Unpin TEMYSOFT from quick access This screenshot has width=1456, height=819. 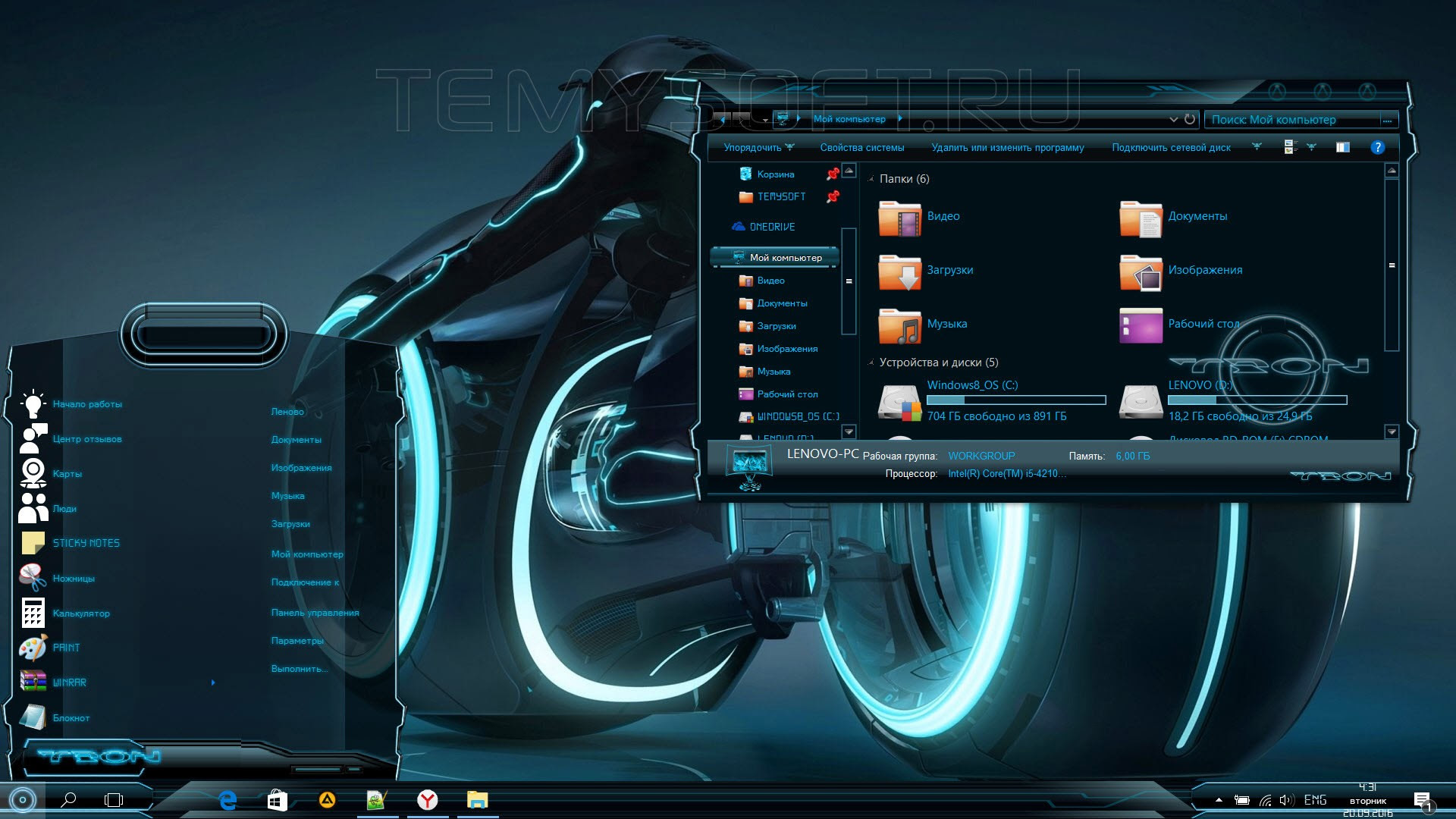tap(833, 196)
